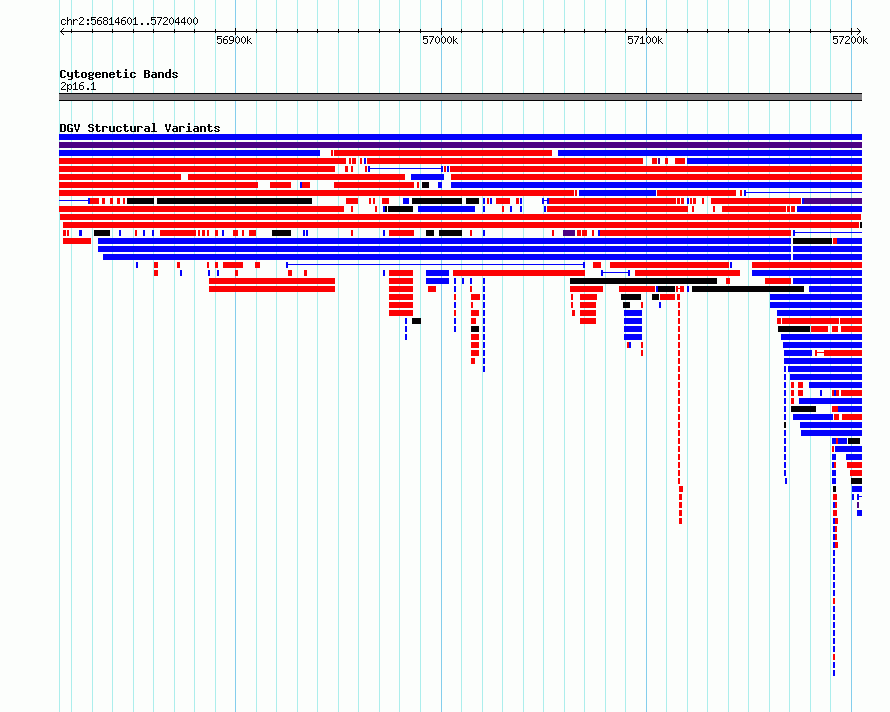Select the topmost full-width blue variant bar
The height and width of the screenshot is (712, 890).
[460, 137]
